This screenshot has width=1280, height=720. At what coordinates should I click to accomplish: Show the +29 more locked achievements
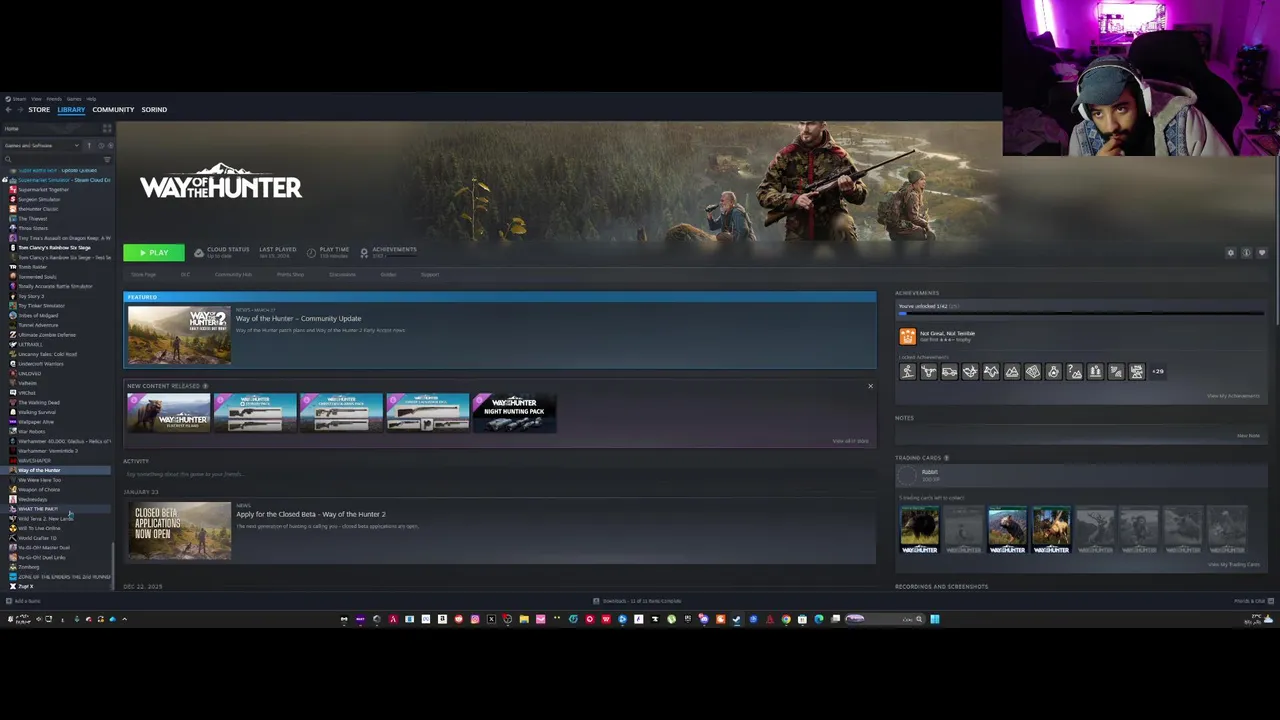click(1158, 372)
